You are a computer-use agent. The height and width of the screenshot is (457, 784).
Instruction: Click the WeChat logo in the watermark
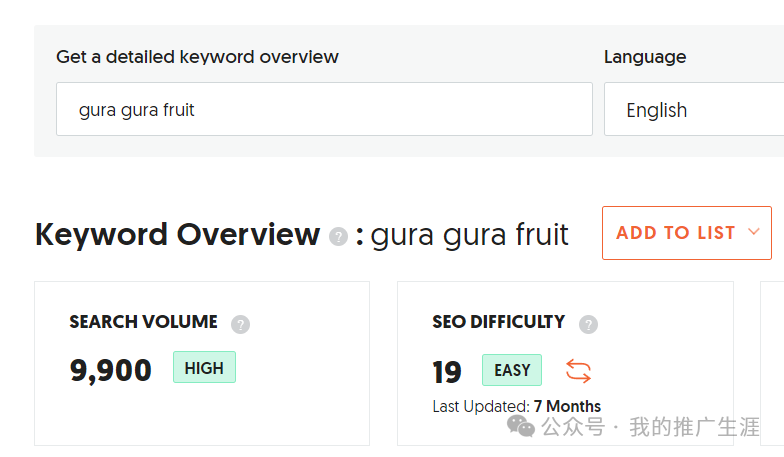(x=521, y=426)
